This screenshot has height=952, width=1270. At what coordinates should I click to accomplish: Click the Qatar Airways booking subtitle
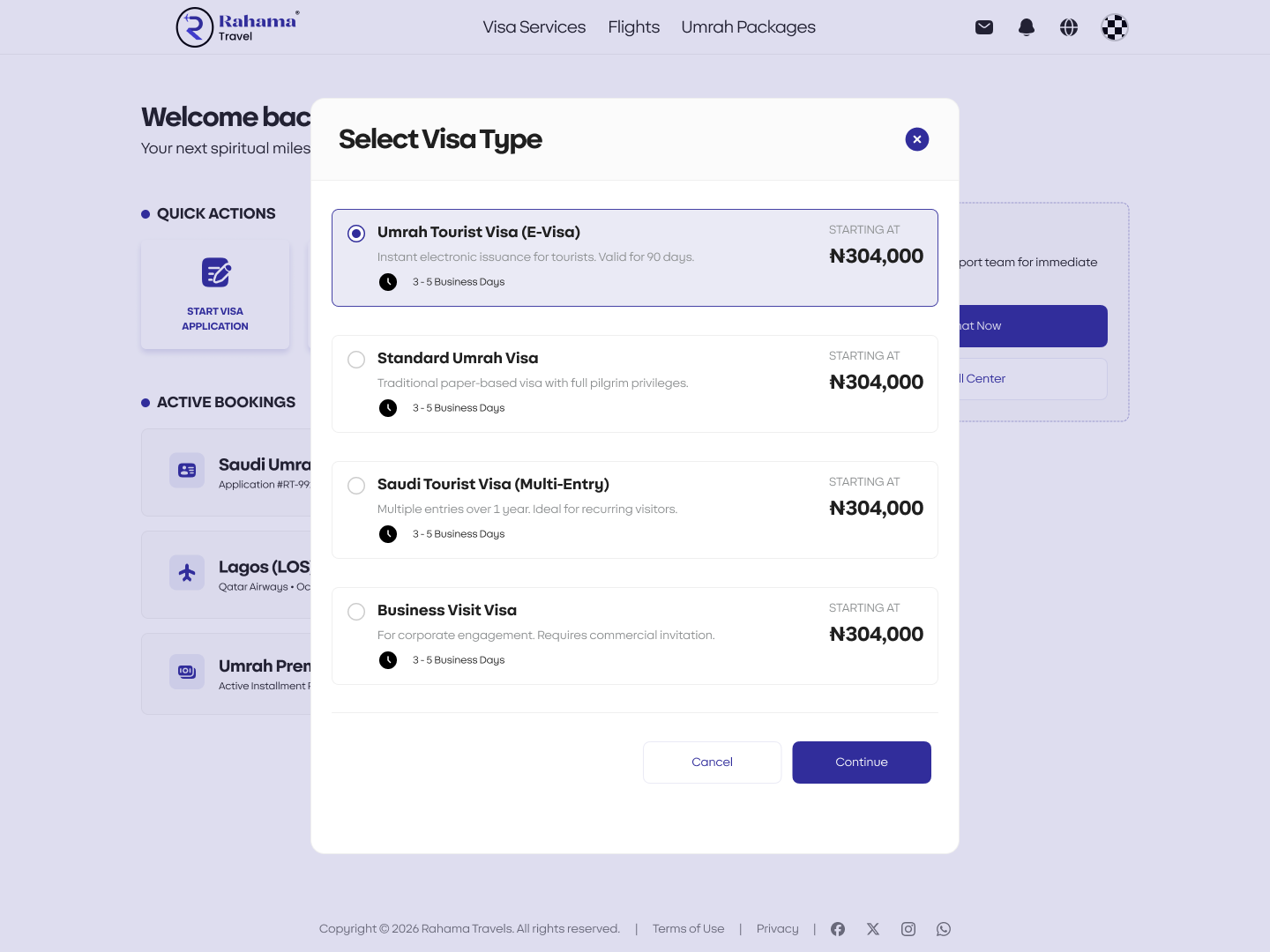[265, 587]
